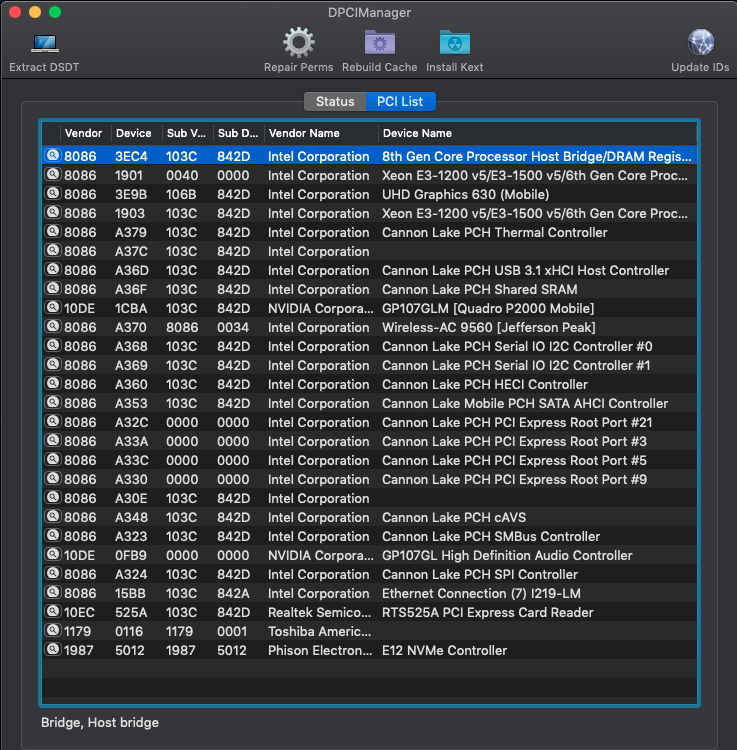Click lookup icon for HECI Controller row
Screen dimensions: 737x750
click(x=53, y=384)
